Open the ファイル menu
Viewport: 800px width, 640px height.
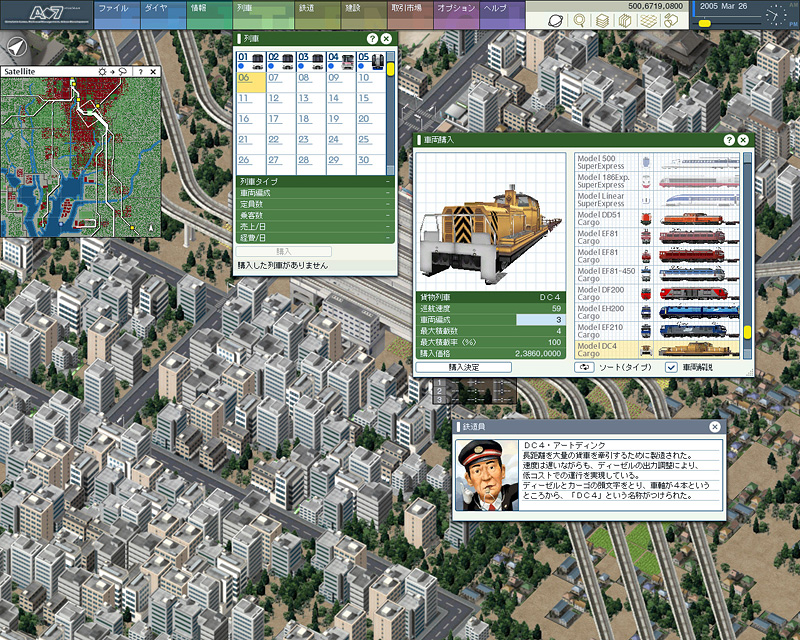click(x=117, y=15)
